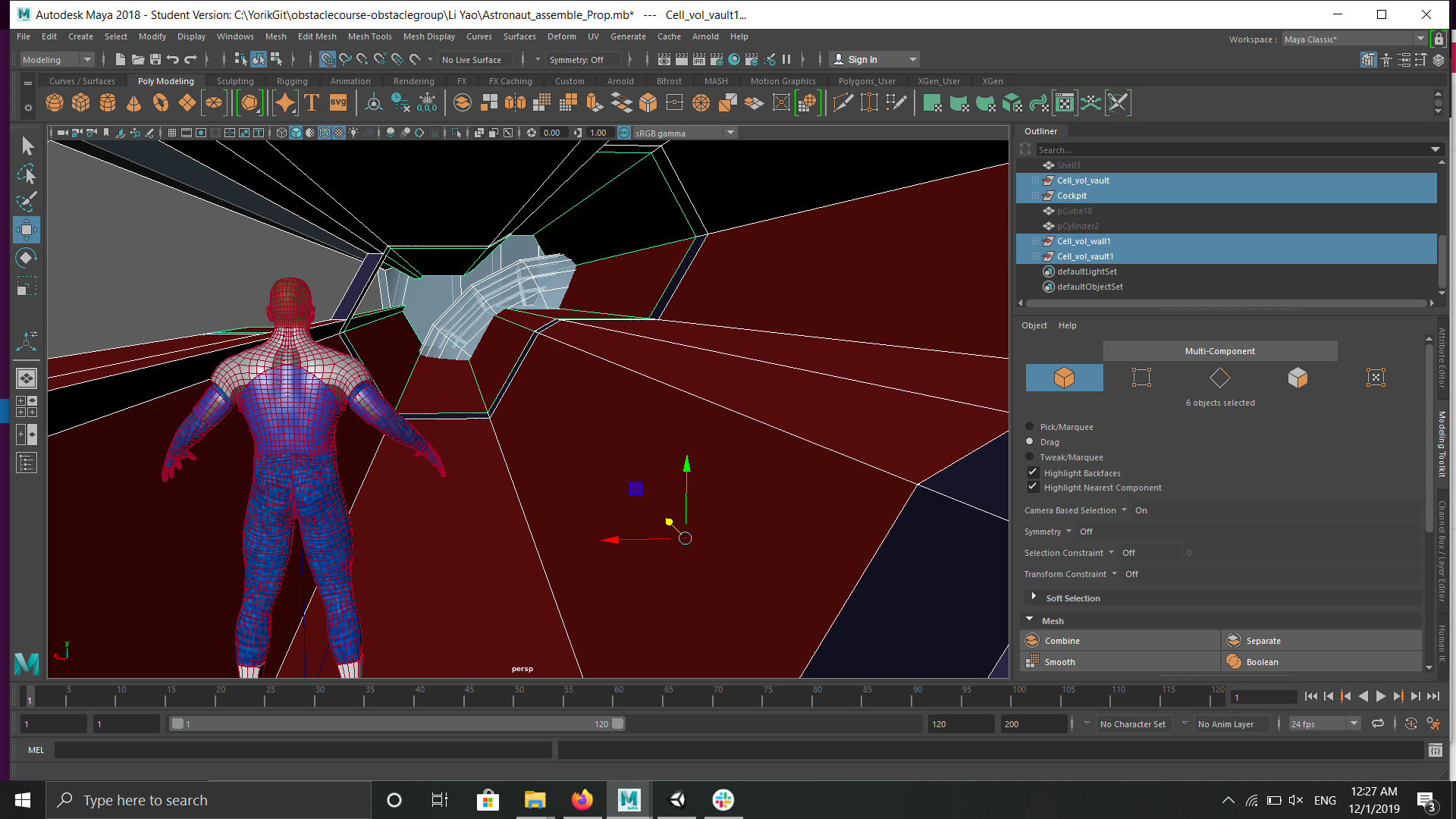The image size is (1456, 819).
Task: Click the polygon cube shelf icon
Action: point(81,103)
